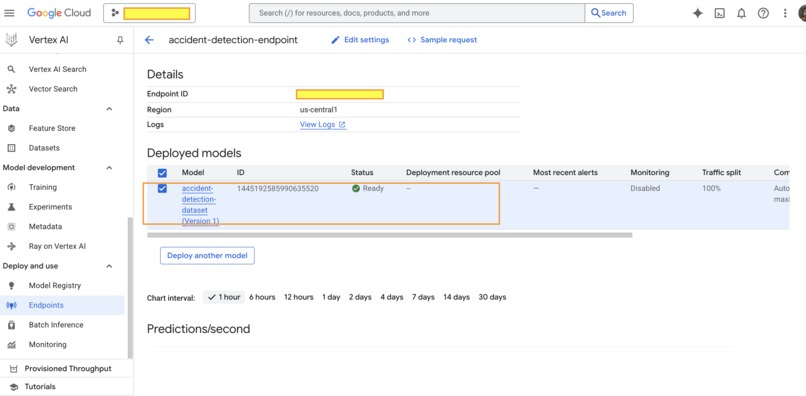Collapse the Deploy and use section
The height and width of the screenshot is (396, 806).
[109, 266]
